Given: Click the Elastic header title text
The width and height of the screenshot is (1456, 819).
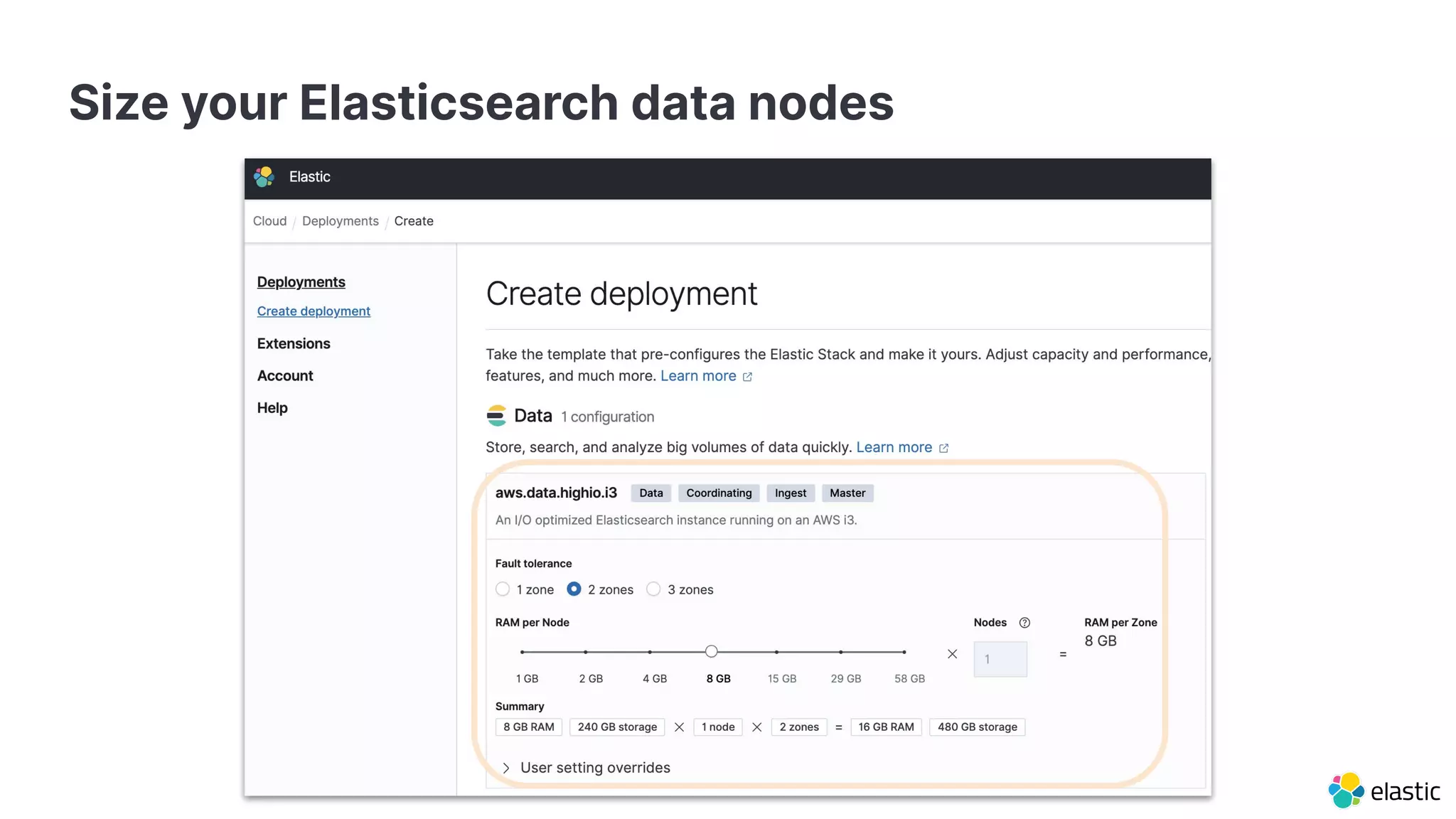Looking at the screenshot, I should click(x=310, y=177).
